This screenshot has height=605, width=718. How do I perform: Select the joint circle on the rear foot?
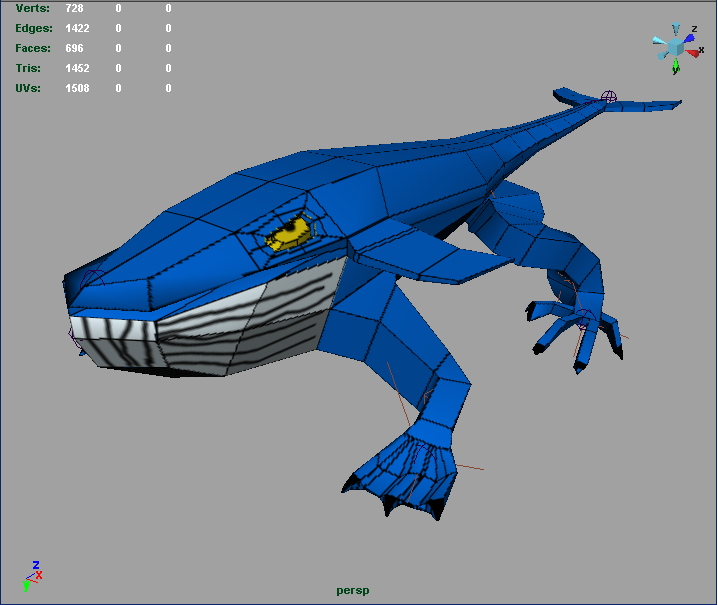pyautogui.click(x=584, y=319)
